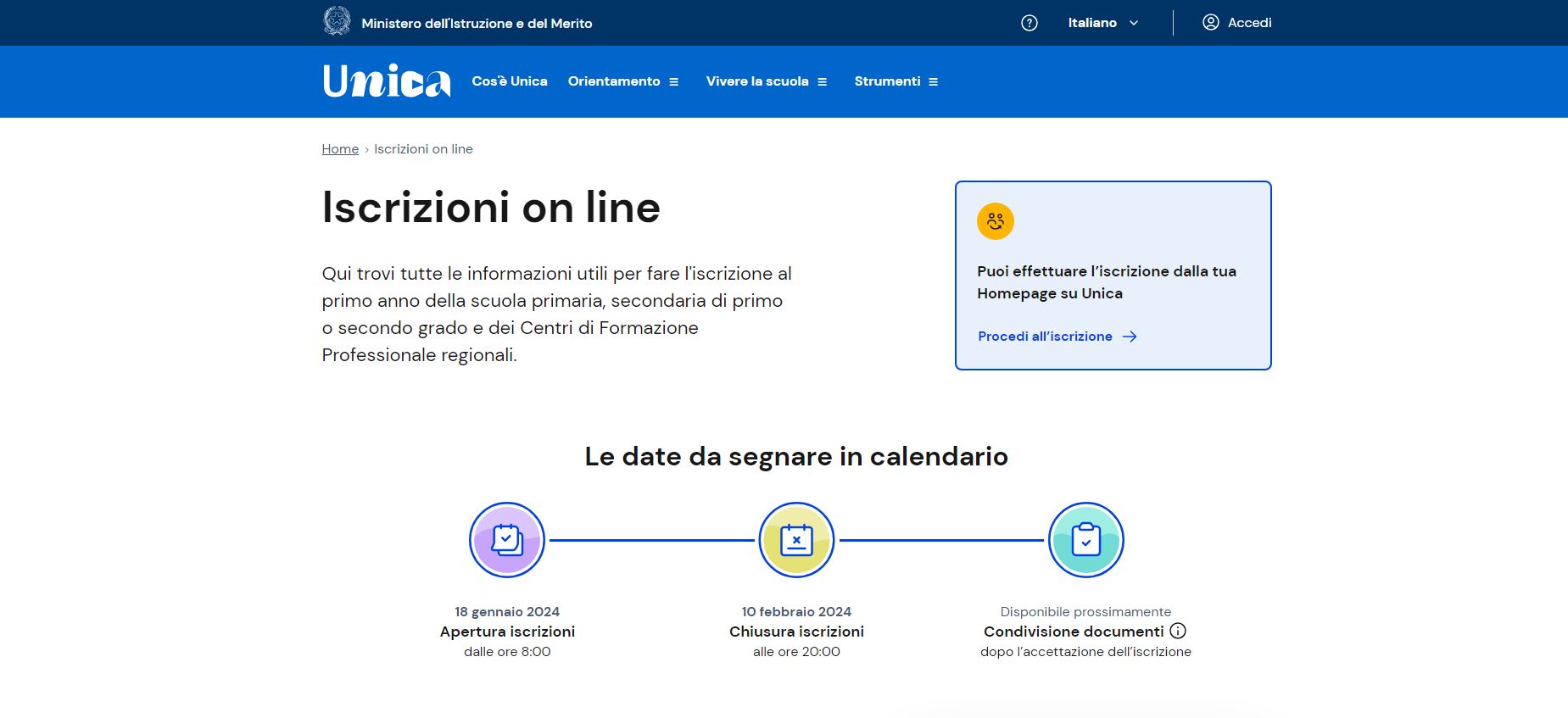
Task: Click the Condivisione documenti label
Action: coord(1074,632)
